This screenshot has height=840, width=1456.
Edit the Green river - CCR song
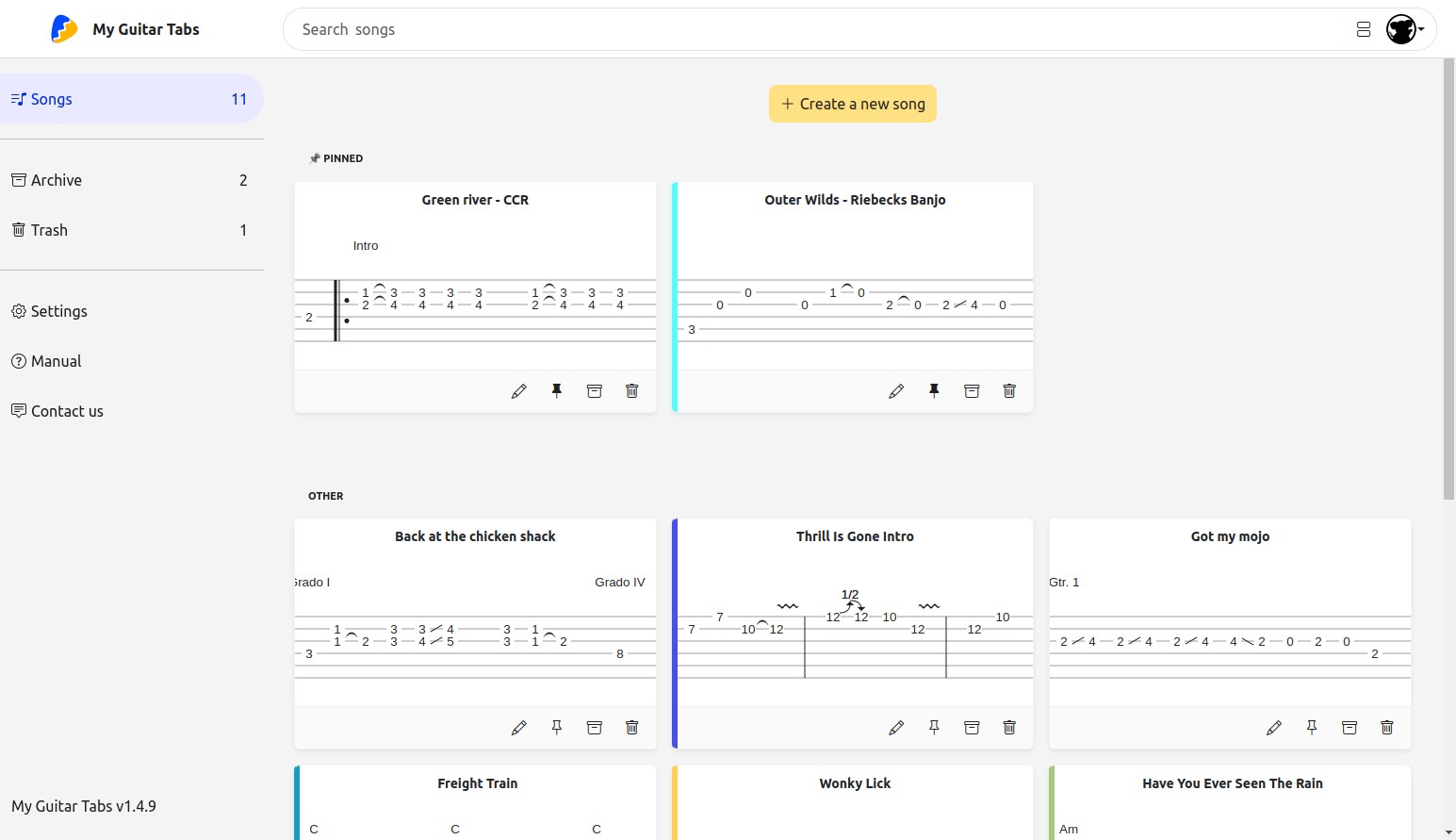coord(519,391)
